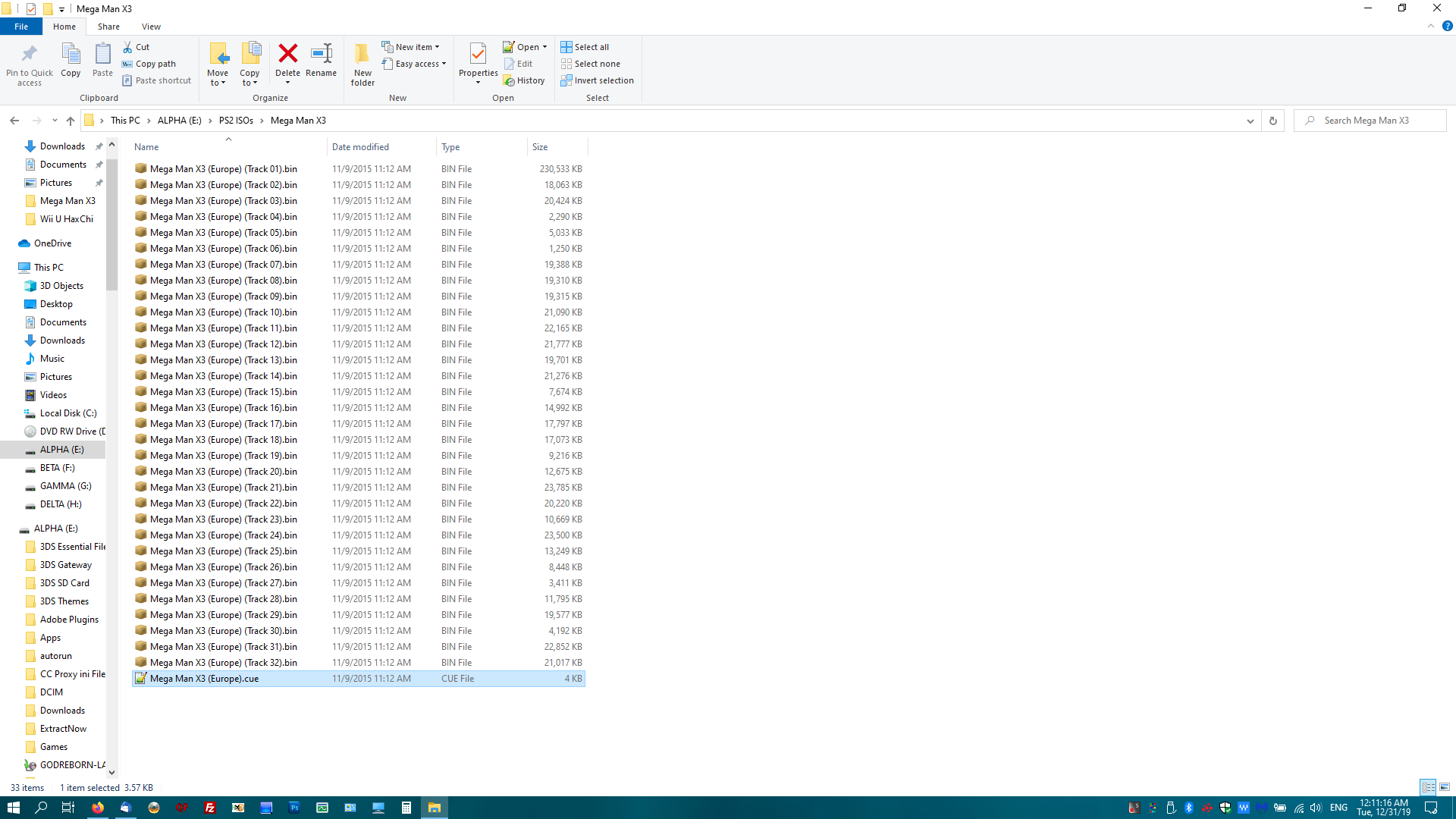The image size is (1456, 819).
Task: Click Invert selection
Action: (x=598, y=80)
